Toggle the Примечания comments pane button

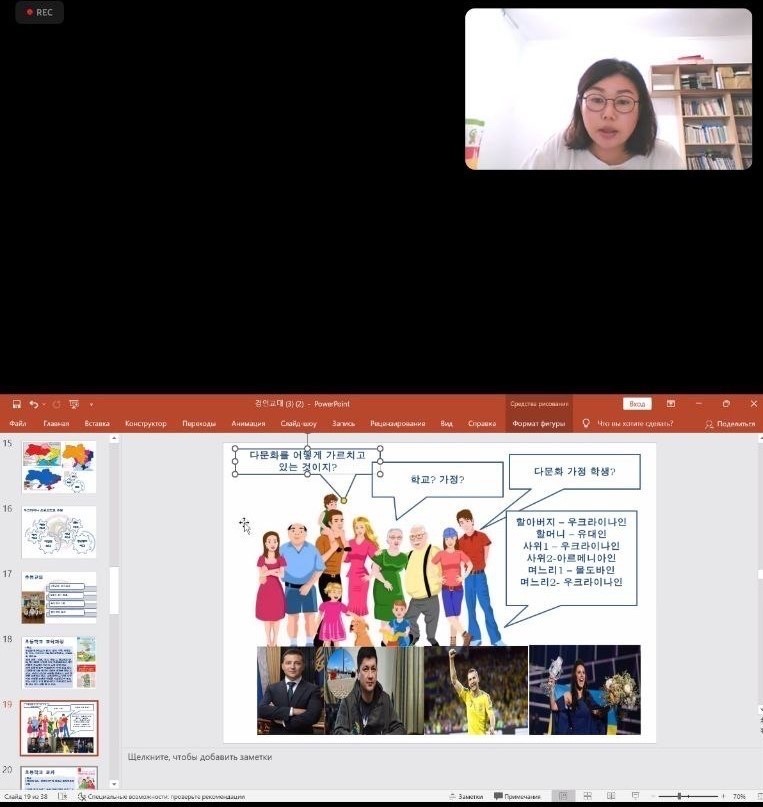coord(517,796)
